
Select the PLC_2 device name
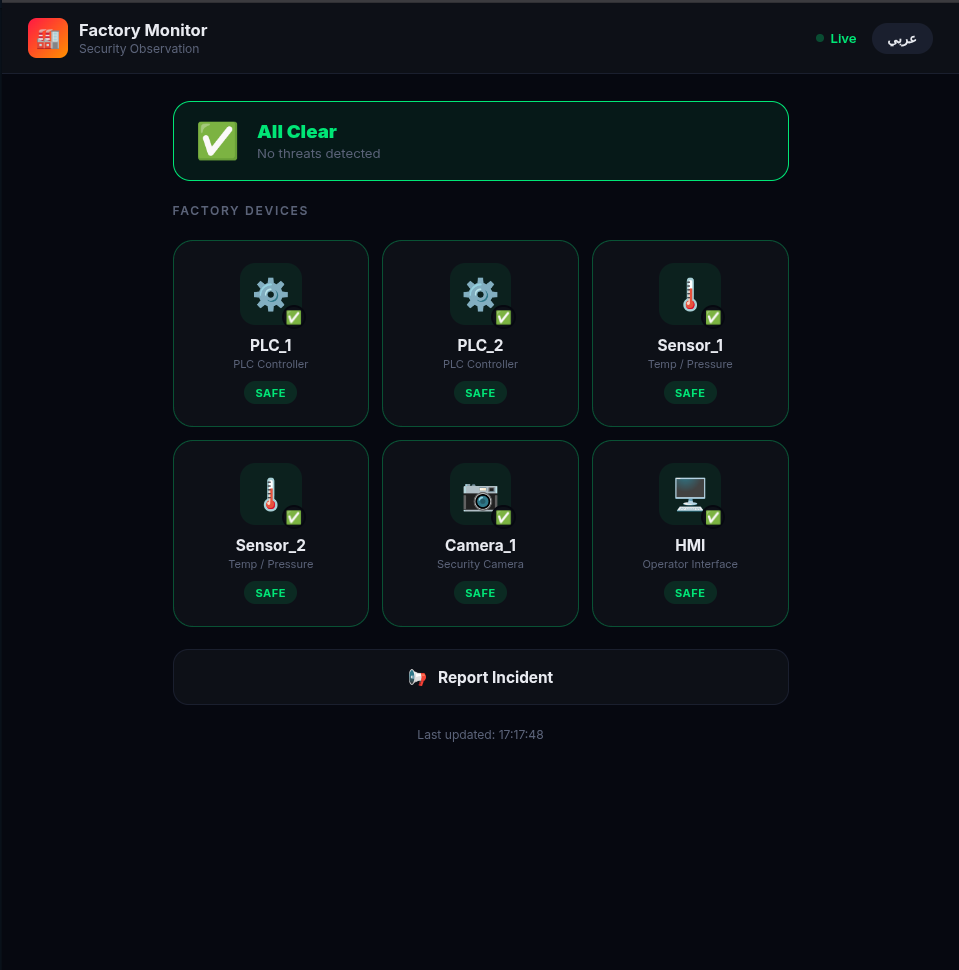[x=480, y=345]
